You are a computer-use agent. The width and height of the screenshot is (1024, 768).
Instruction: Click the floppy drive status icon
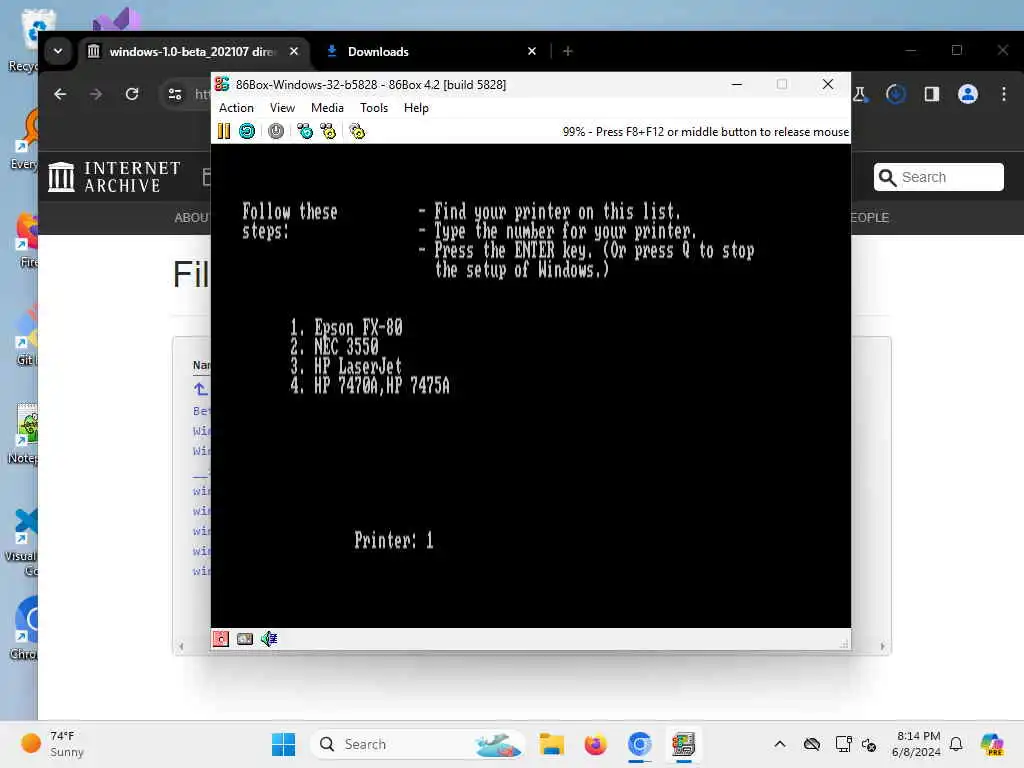(221, 639)
